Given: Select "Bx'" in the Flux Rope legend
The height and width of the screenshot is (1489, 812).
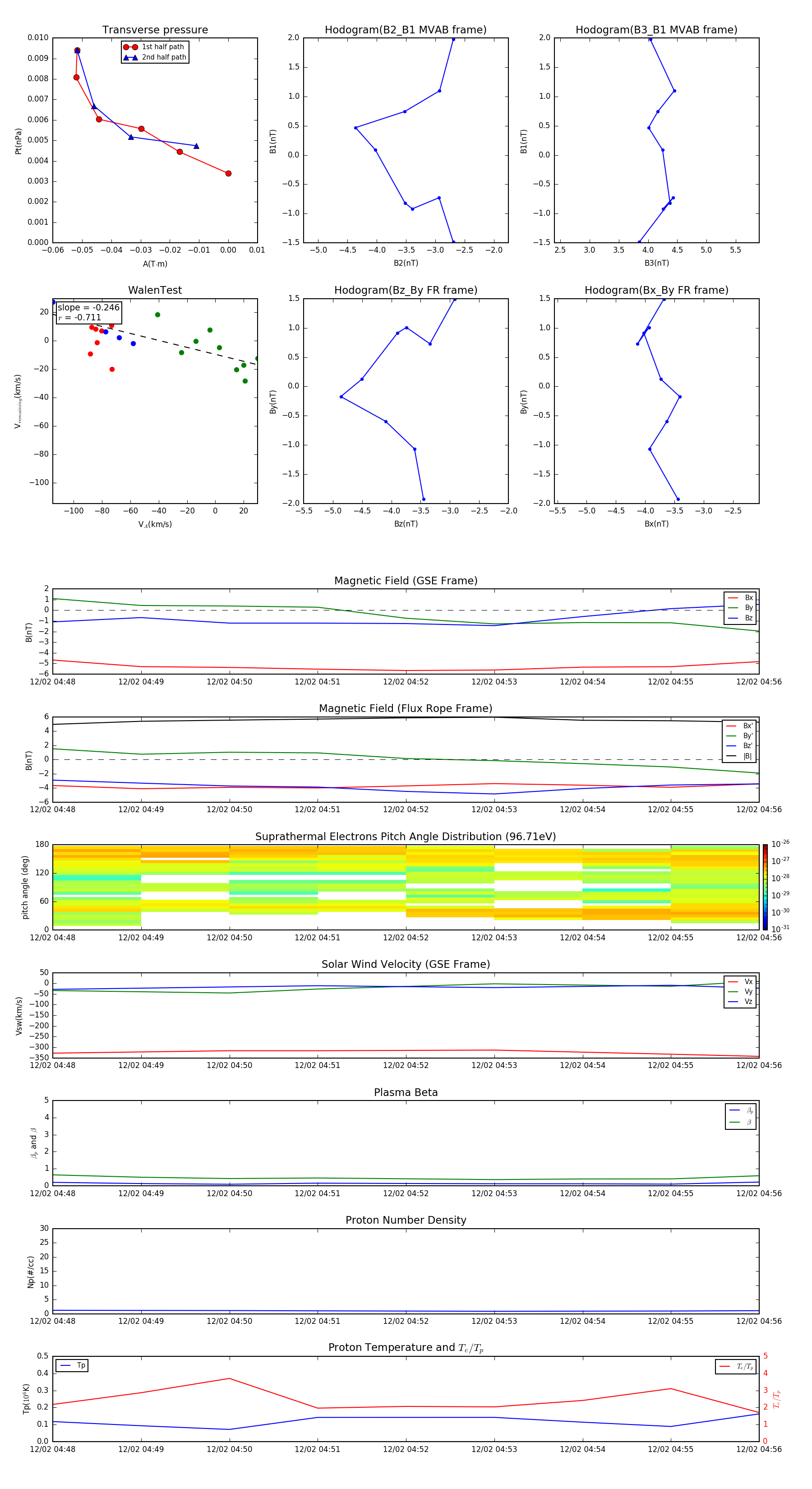Looking at the screenshot, I should [739, 726].
